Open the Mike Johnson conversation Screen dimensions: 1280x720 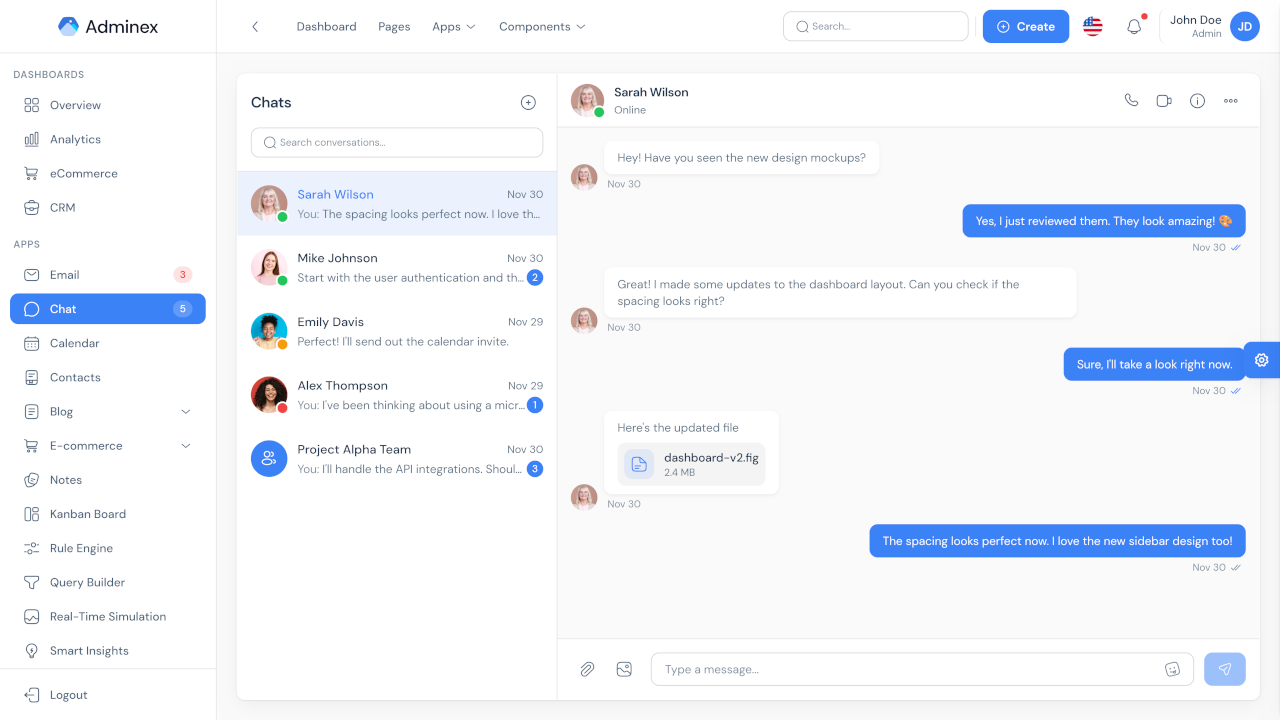397,268
